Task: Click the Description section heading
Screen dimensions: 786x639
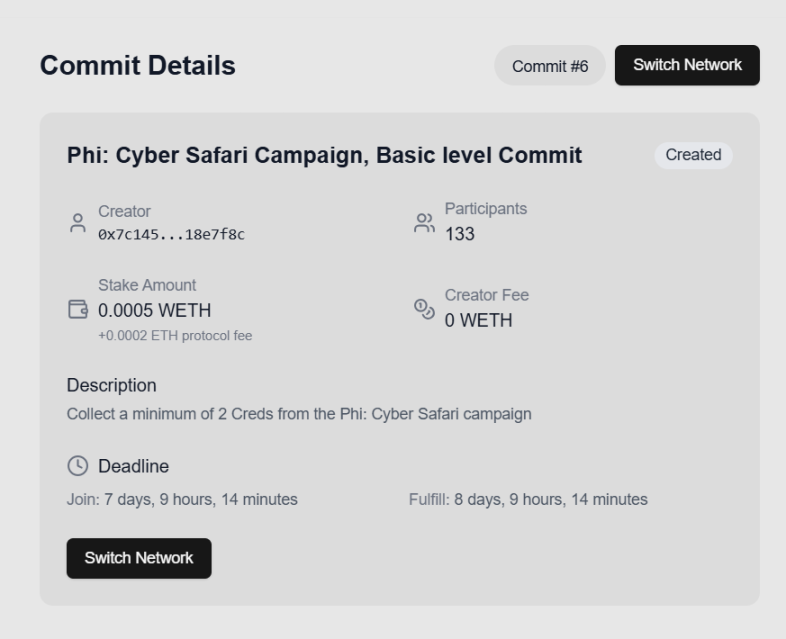Action: (x=112, y=385)
